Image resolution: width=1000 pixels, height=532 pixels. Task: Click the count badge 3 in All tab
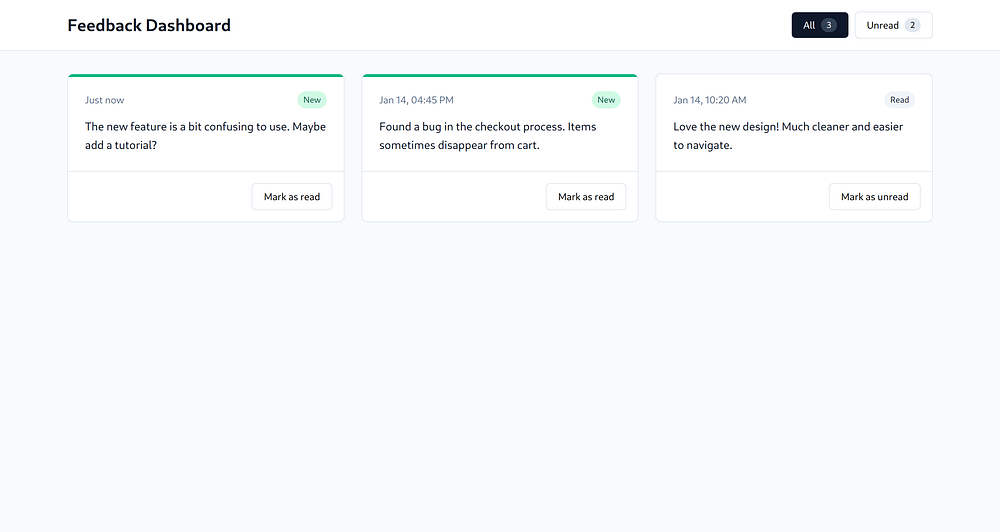pos(828,26)
